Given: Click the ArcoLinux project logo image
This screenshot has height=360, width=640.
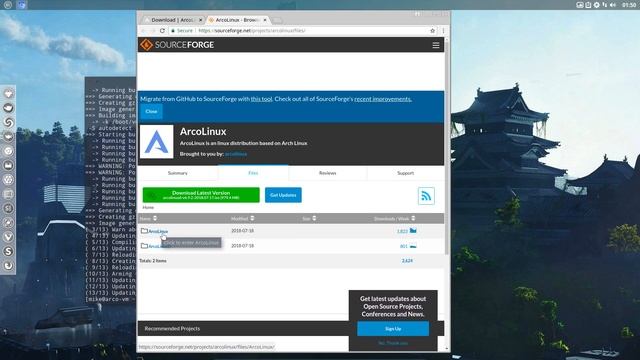Looking at the screenshot, I should [x=157, y=142].
